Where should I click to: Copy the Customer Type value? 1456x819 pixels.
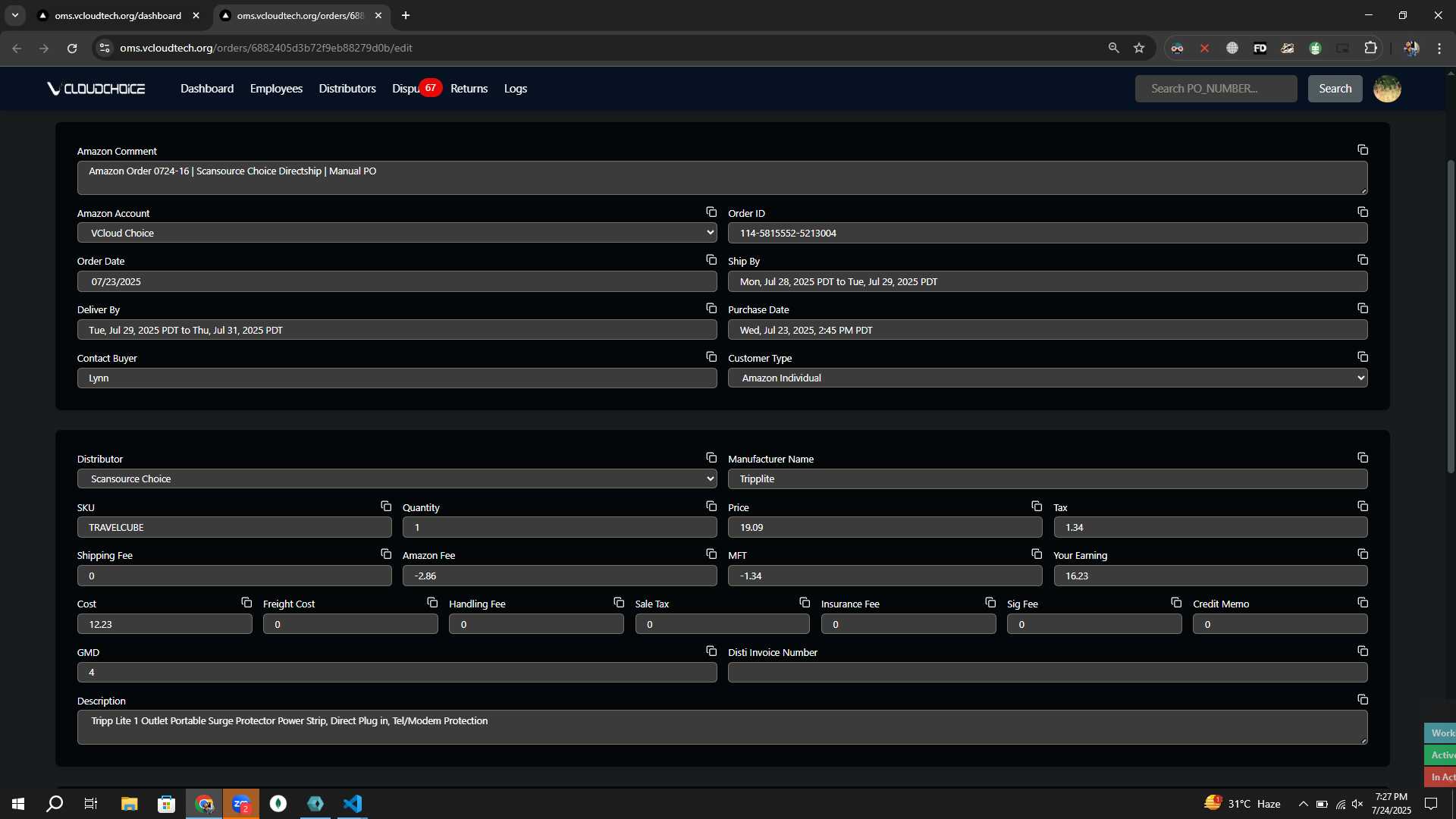point(1363,357)
